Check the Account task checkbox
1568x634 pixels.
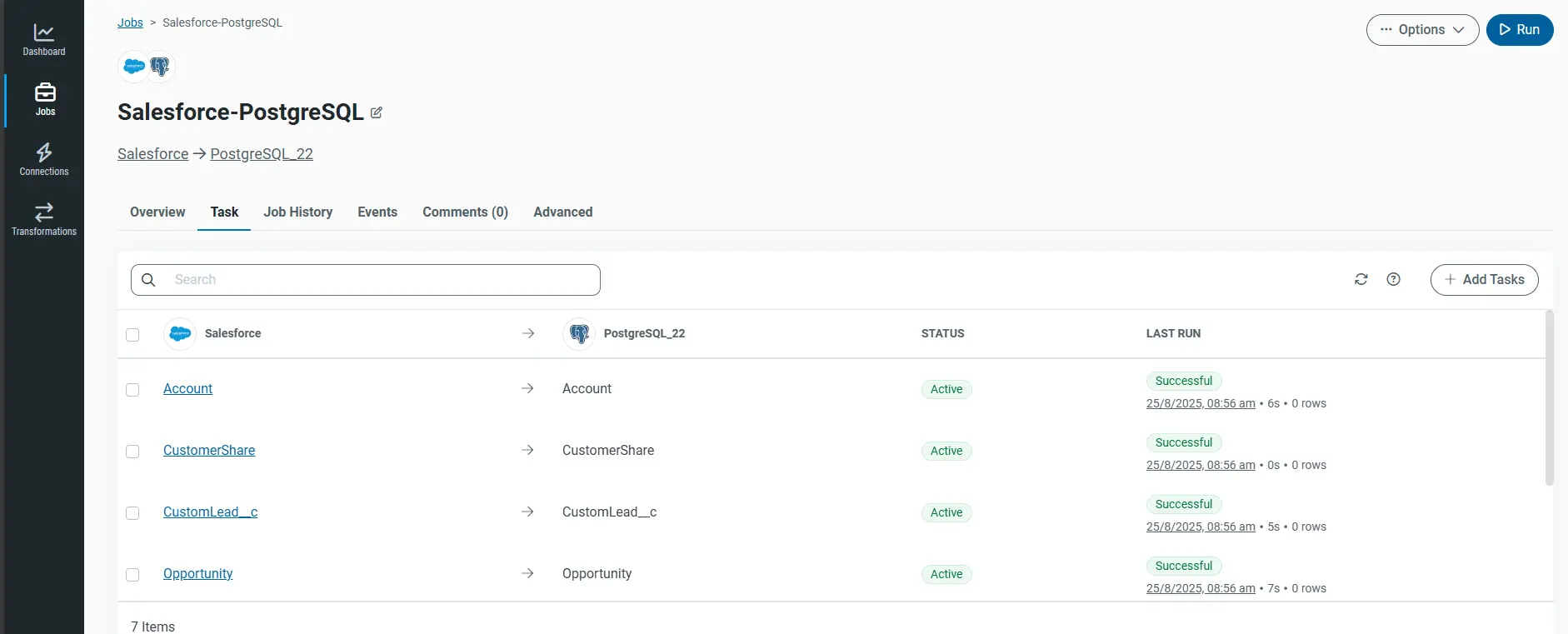132,390
